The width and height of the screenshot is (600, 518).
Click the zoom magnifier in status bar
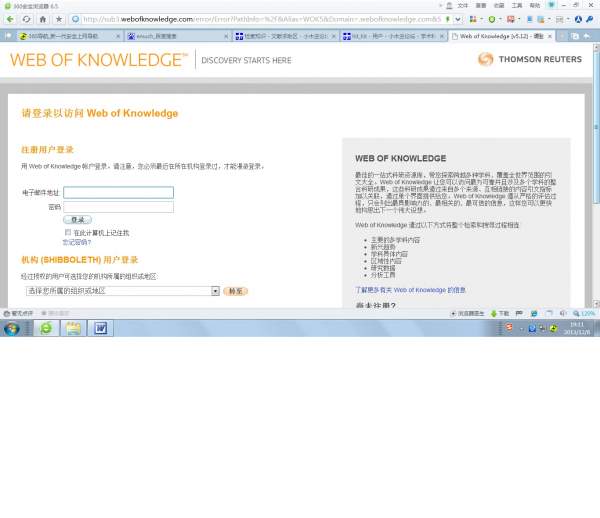coord(576,313)
